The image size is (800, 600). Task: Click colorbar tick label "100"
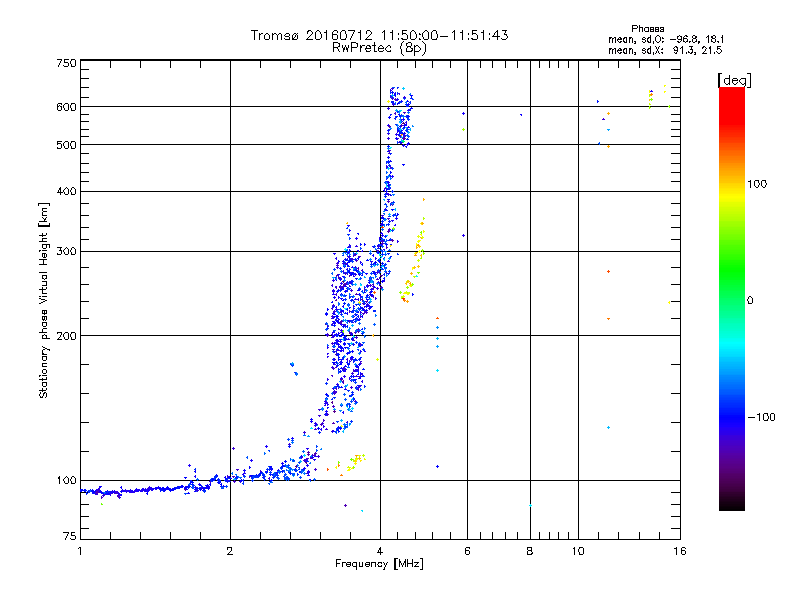[757, 184]
